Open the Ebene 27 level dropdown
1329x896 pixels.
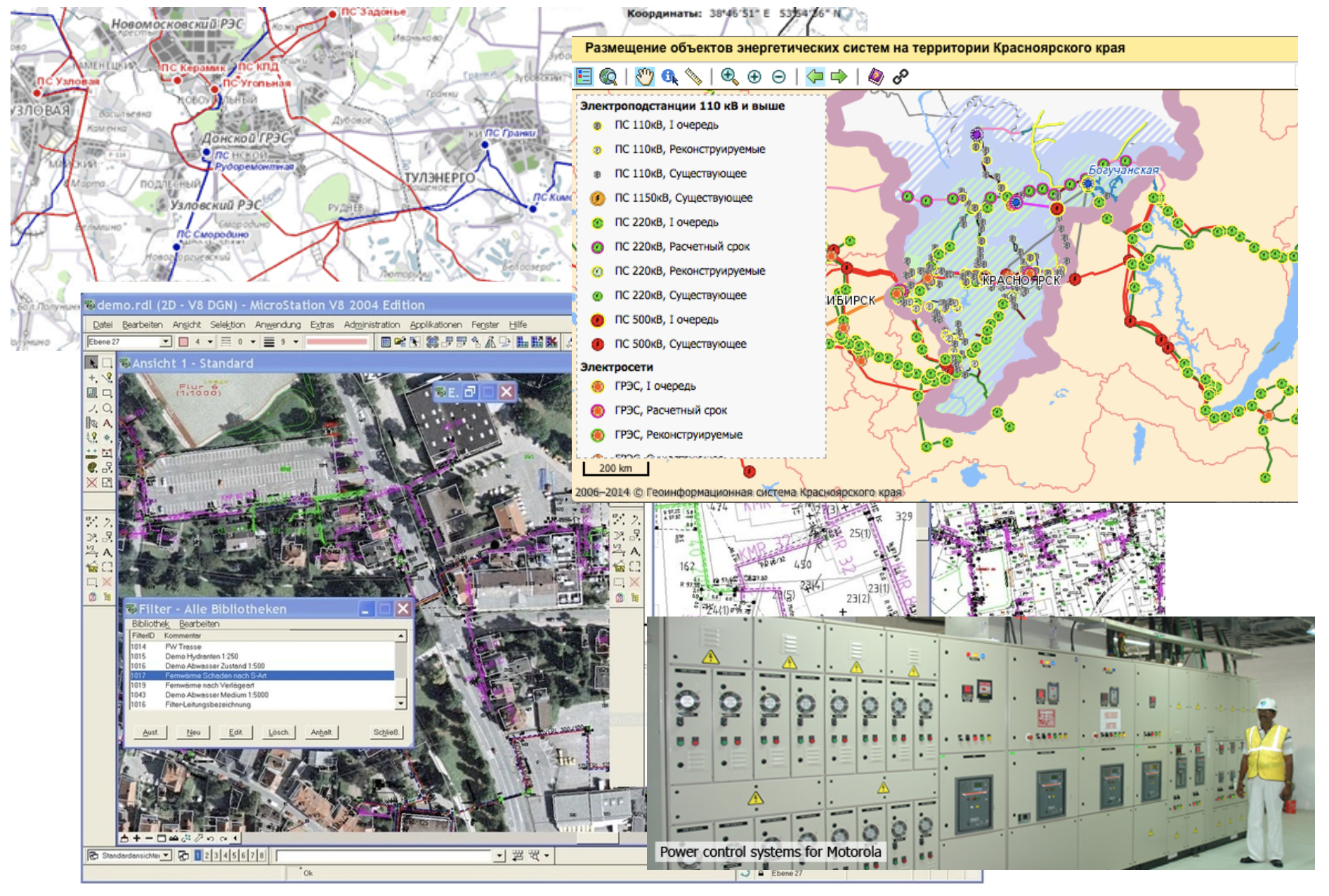[166, 342]
